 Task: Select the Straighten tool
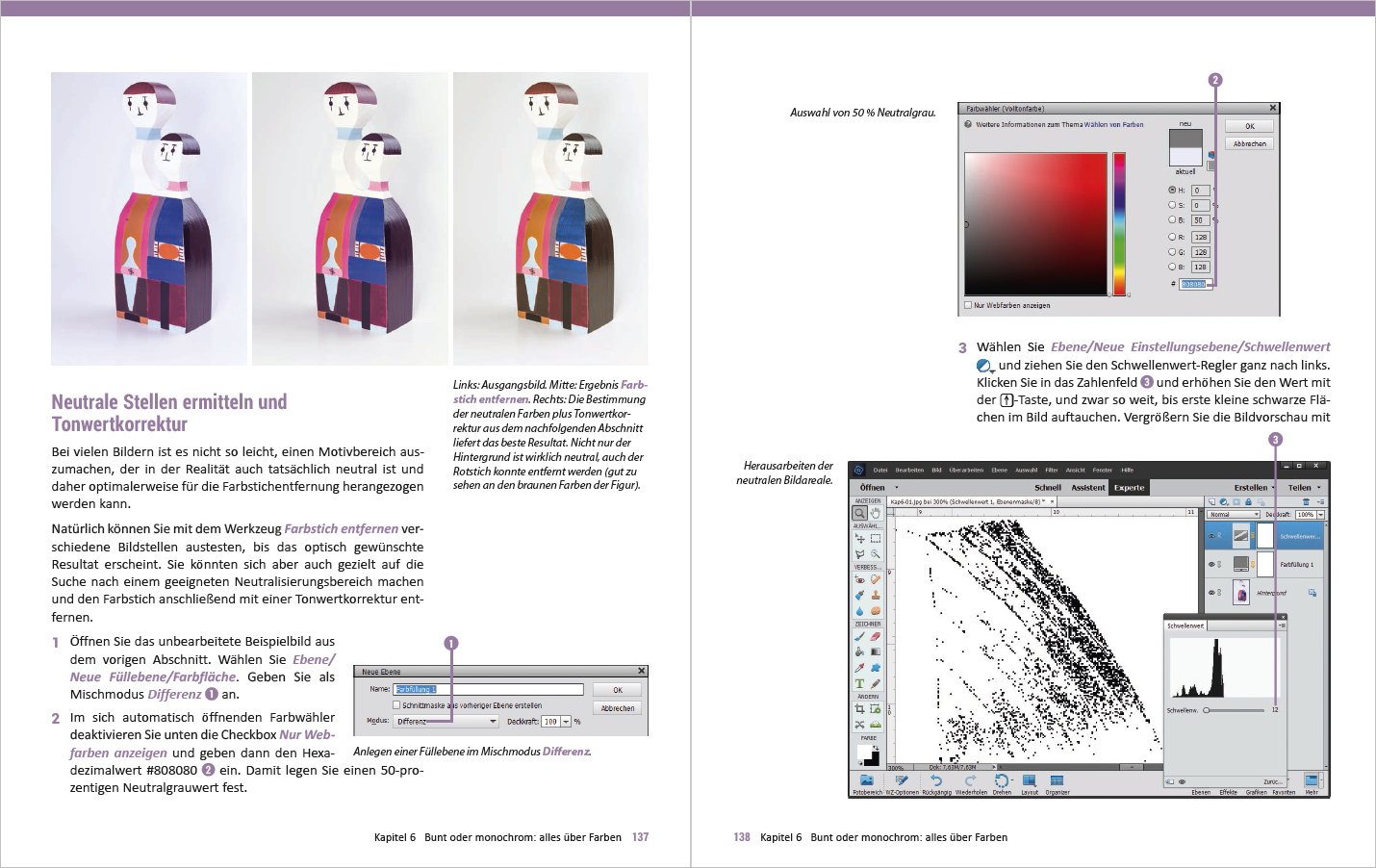pyautogui.click(x=876, y=725)
